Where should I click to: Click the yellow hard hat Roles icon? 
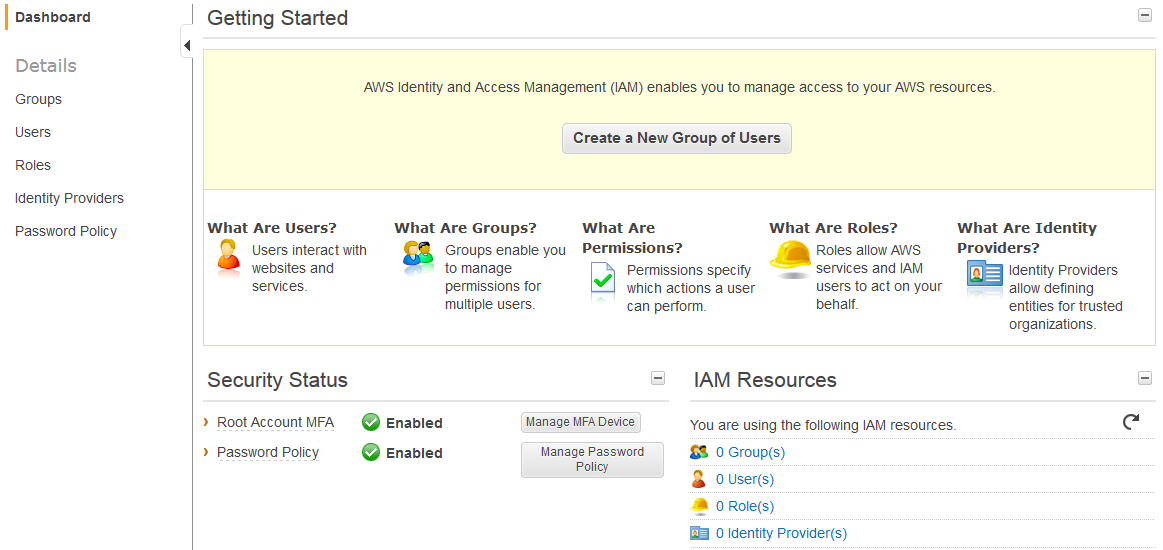click(790, 257)
